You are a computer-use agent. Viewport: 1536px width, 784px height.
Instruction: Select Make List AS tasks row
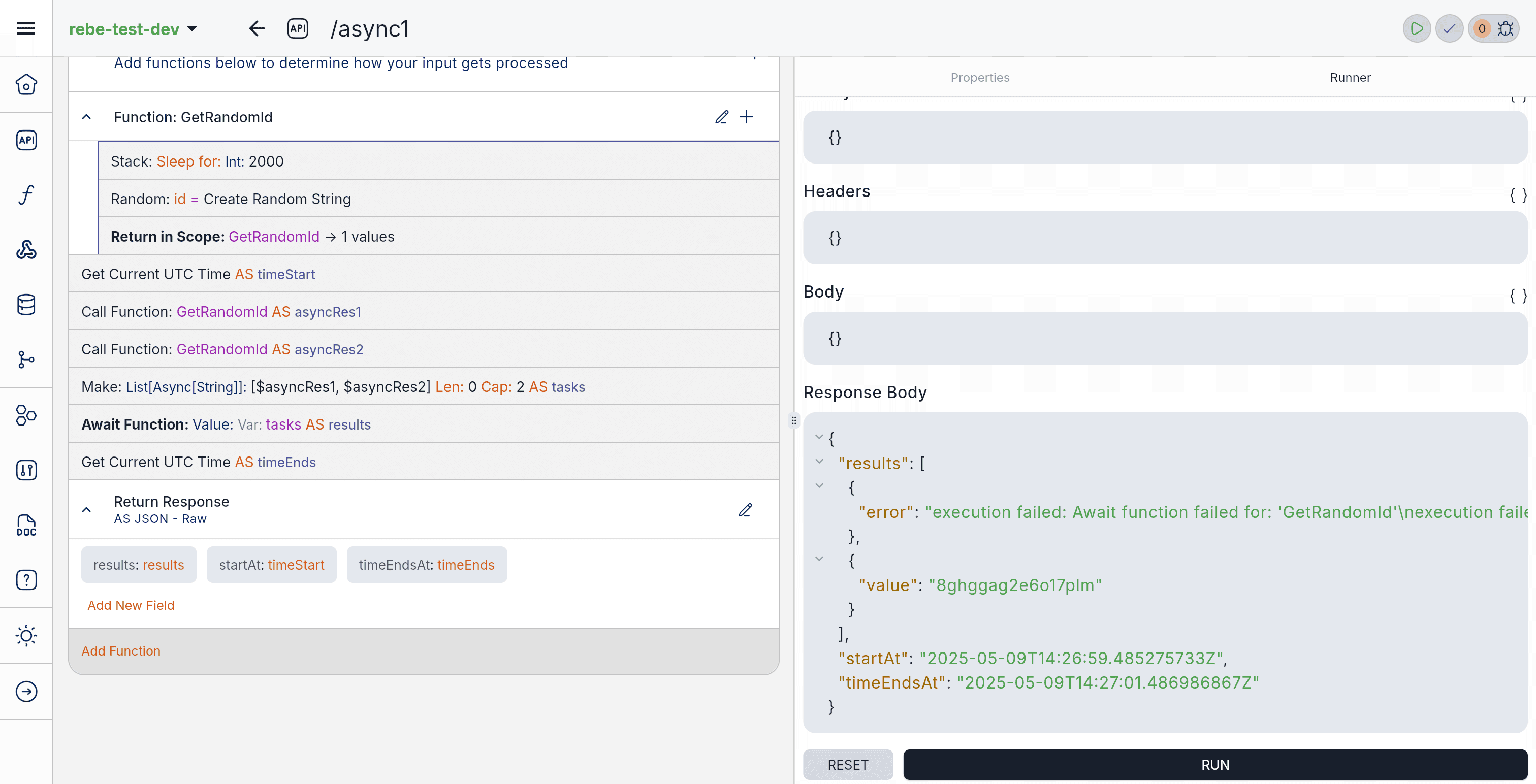click(424, 386)
